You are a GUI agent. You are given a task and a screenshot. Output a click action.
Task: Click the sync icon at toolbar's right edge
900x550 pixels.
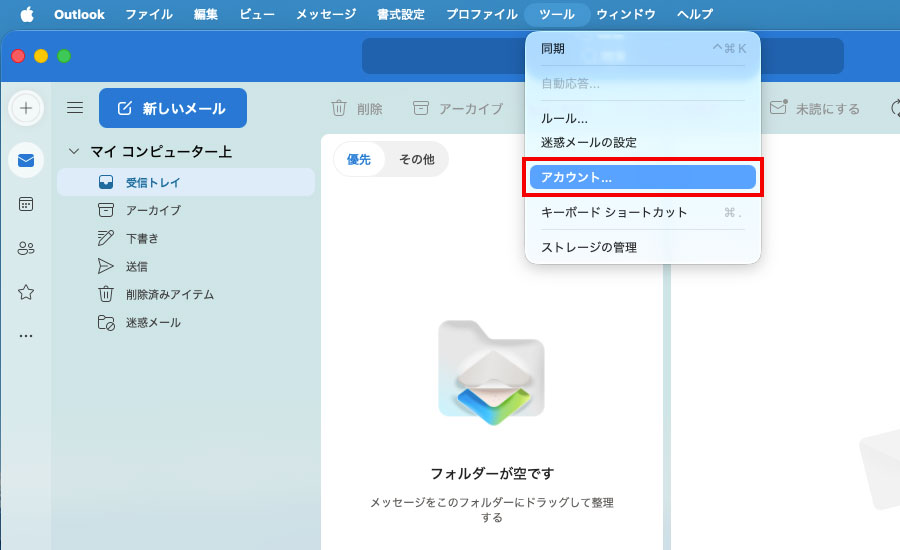click(895, 109)
